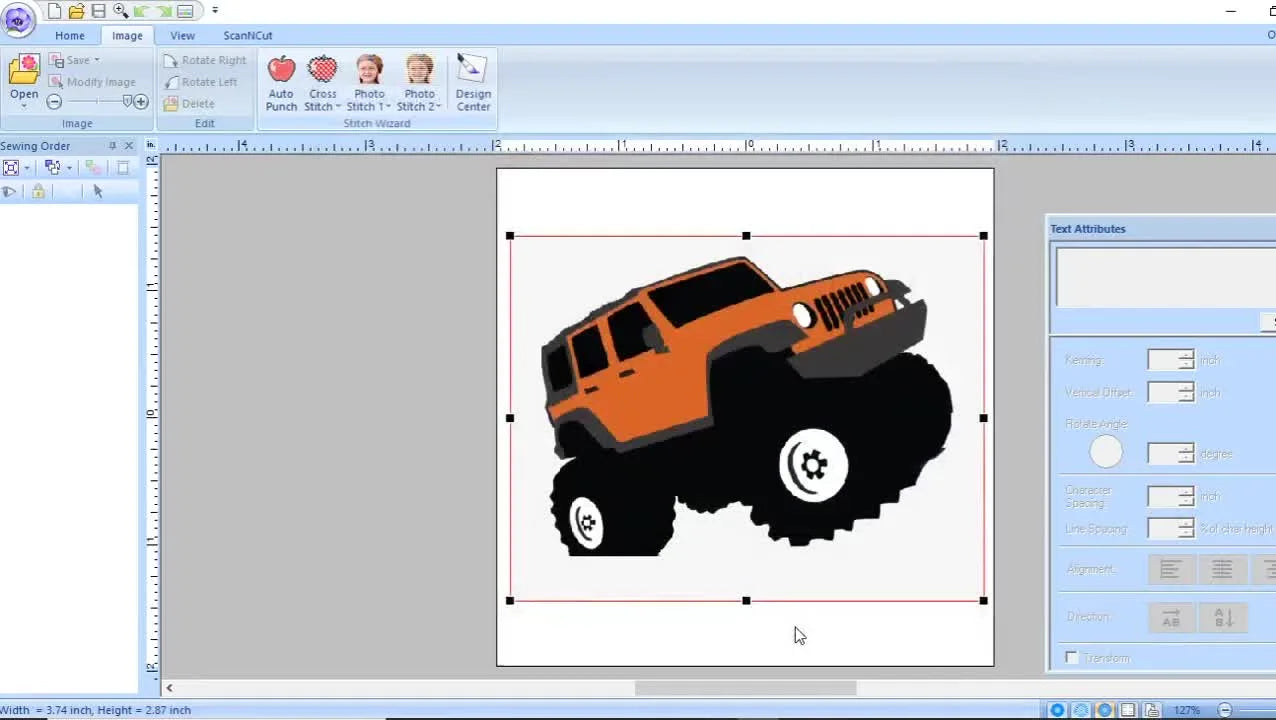1276x720 pixels.
Task: Select the Image ribbon tab
Action: 127,35
